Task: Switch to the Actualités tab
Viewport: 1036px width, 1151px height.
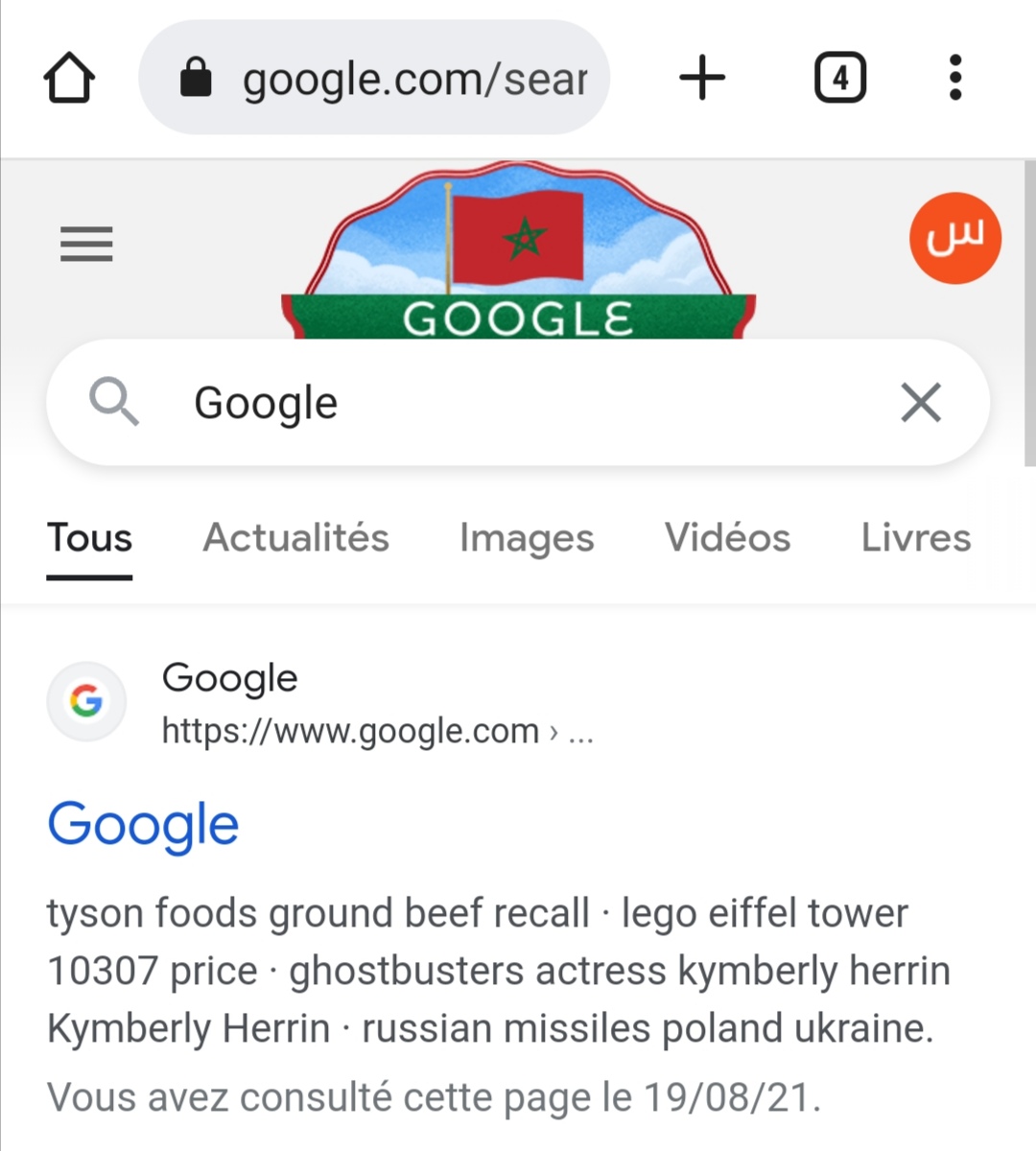Action: (295, 538)
